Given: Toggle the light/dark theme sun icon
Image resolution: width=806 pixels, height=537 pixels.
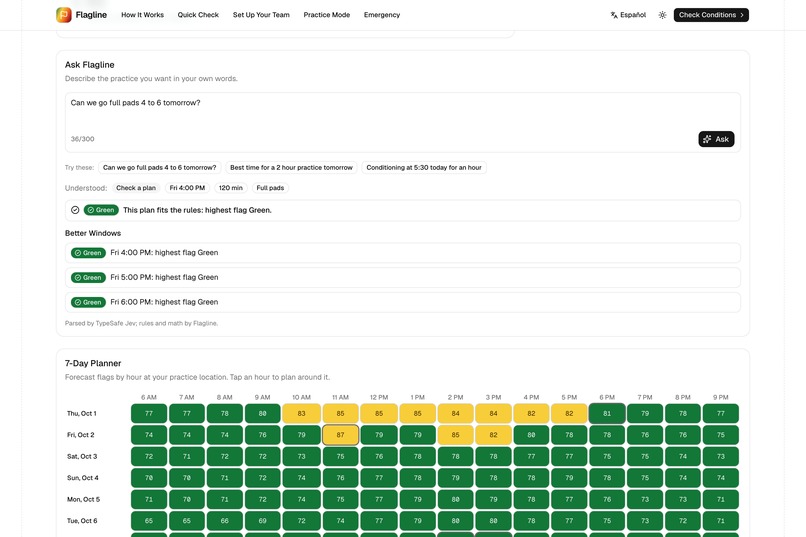Looking at the screenshot, I should click(662, 15).
